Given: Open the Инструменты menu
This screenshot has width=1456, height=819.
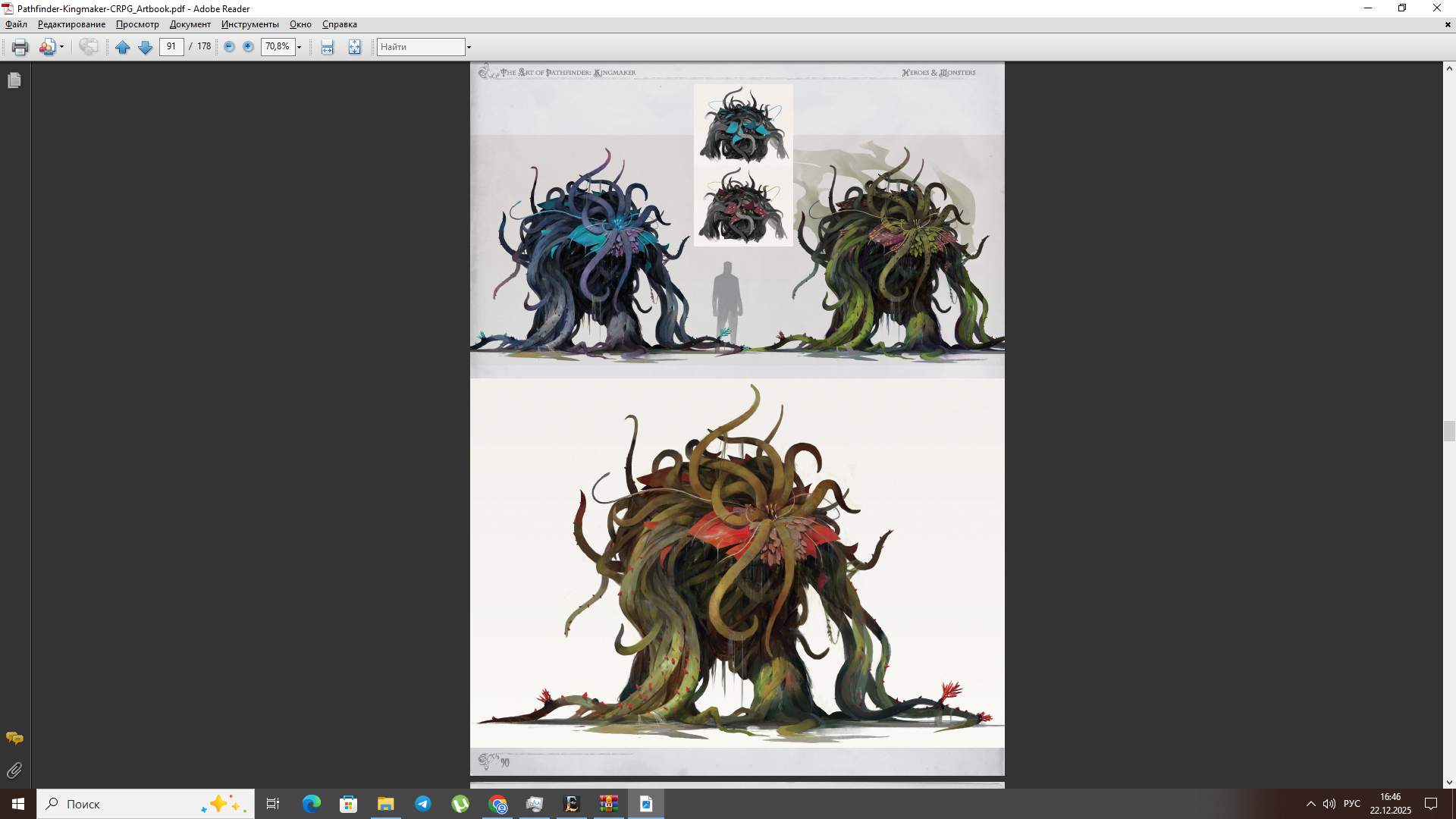Looking at the screenshot, I should tap(249, 24).
